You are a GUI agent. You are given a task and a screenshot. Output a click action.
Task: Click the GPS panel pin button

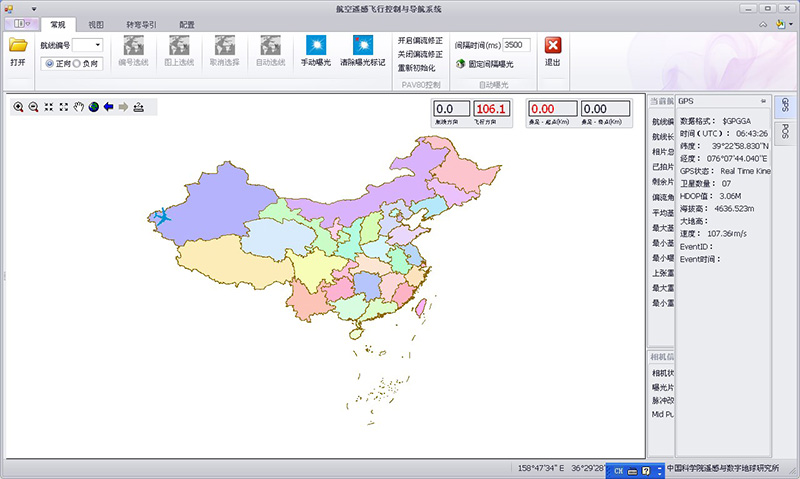763,101
